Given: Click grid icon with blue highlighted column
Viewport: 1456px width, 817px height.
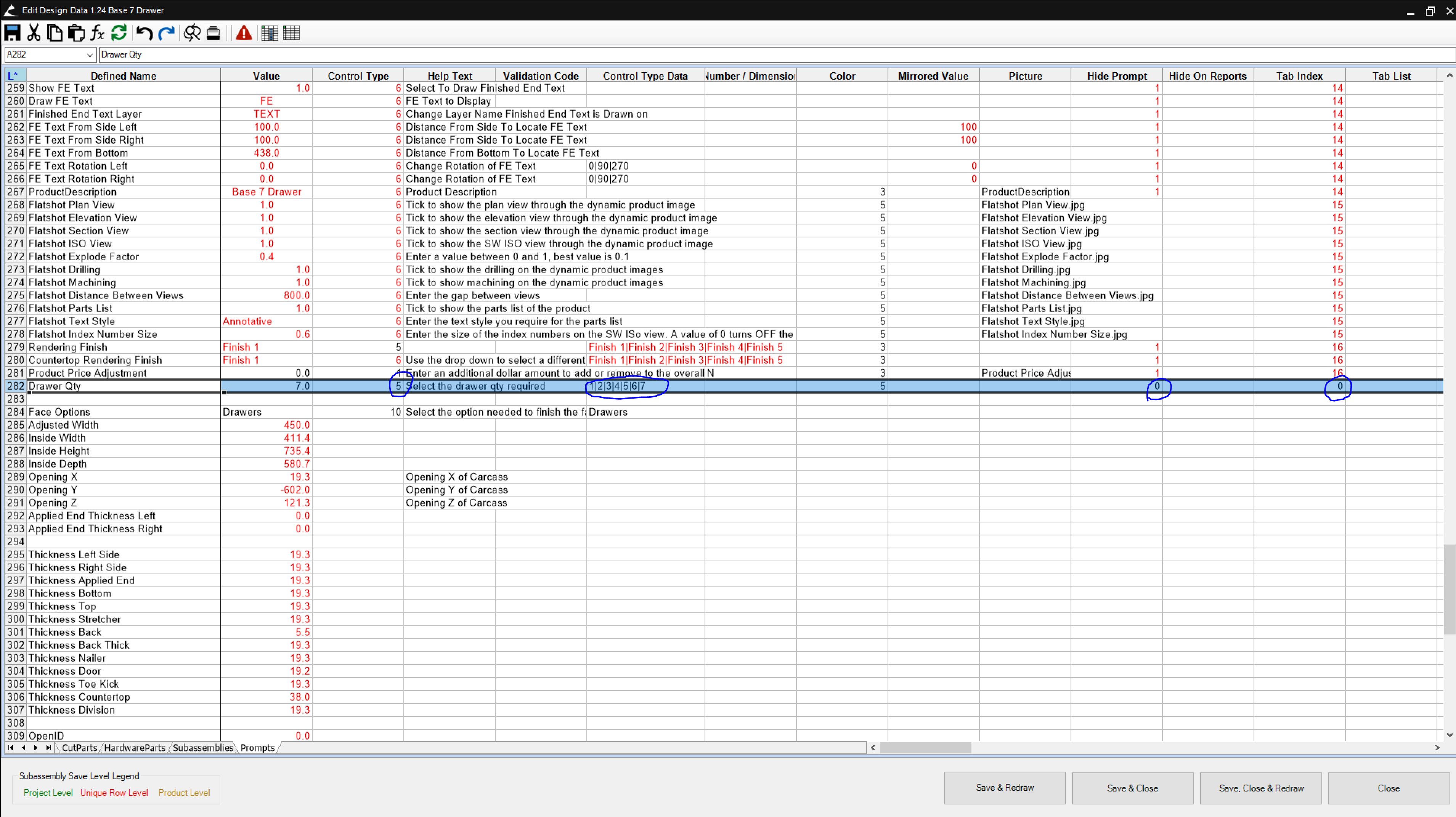Looking at the screenshot, I should (x=270, y=33).
